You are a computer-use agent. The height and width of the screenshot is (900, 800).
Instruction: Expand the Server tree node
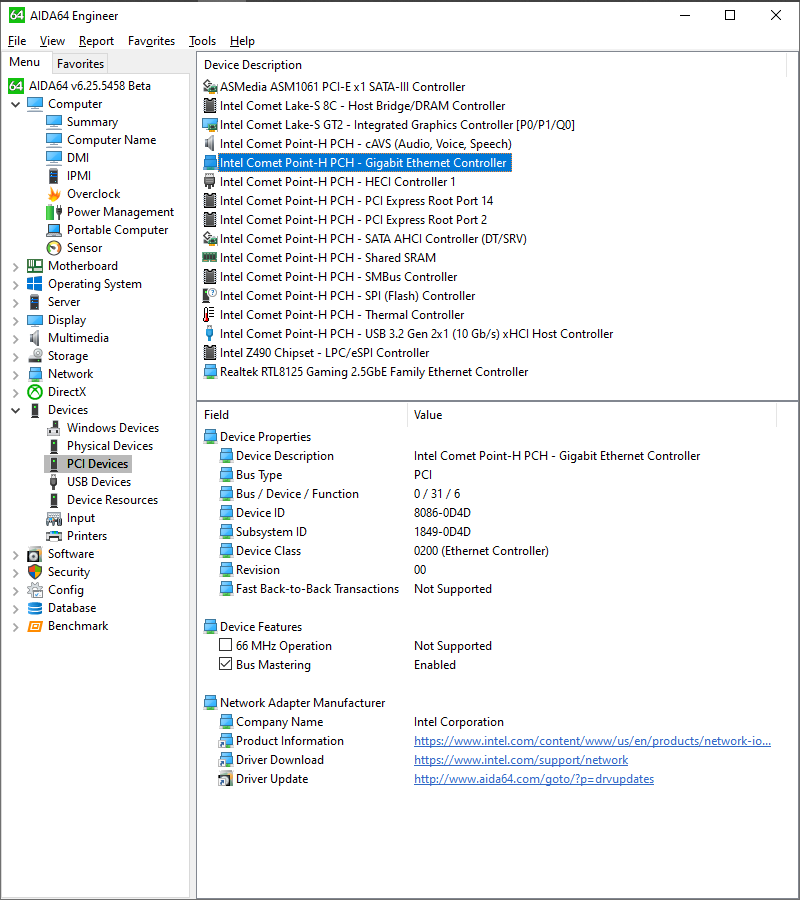[x=15, y=302]
